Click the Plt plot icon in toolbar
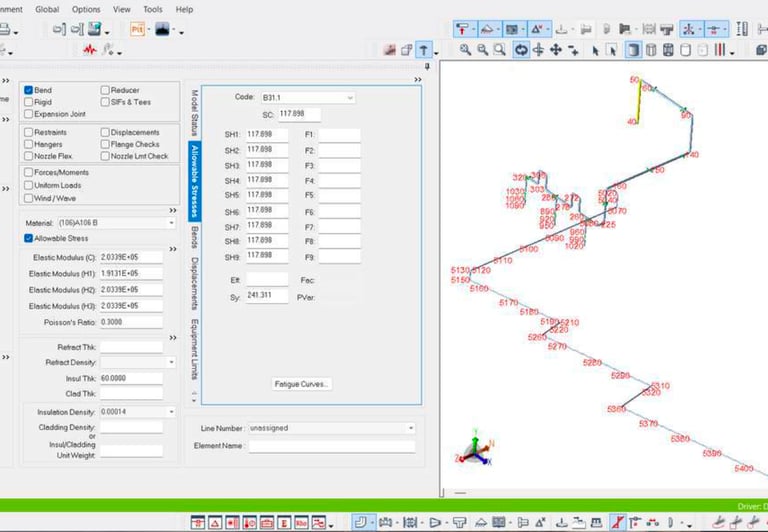 137,29
